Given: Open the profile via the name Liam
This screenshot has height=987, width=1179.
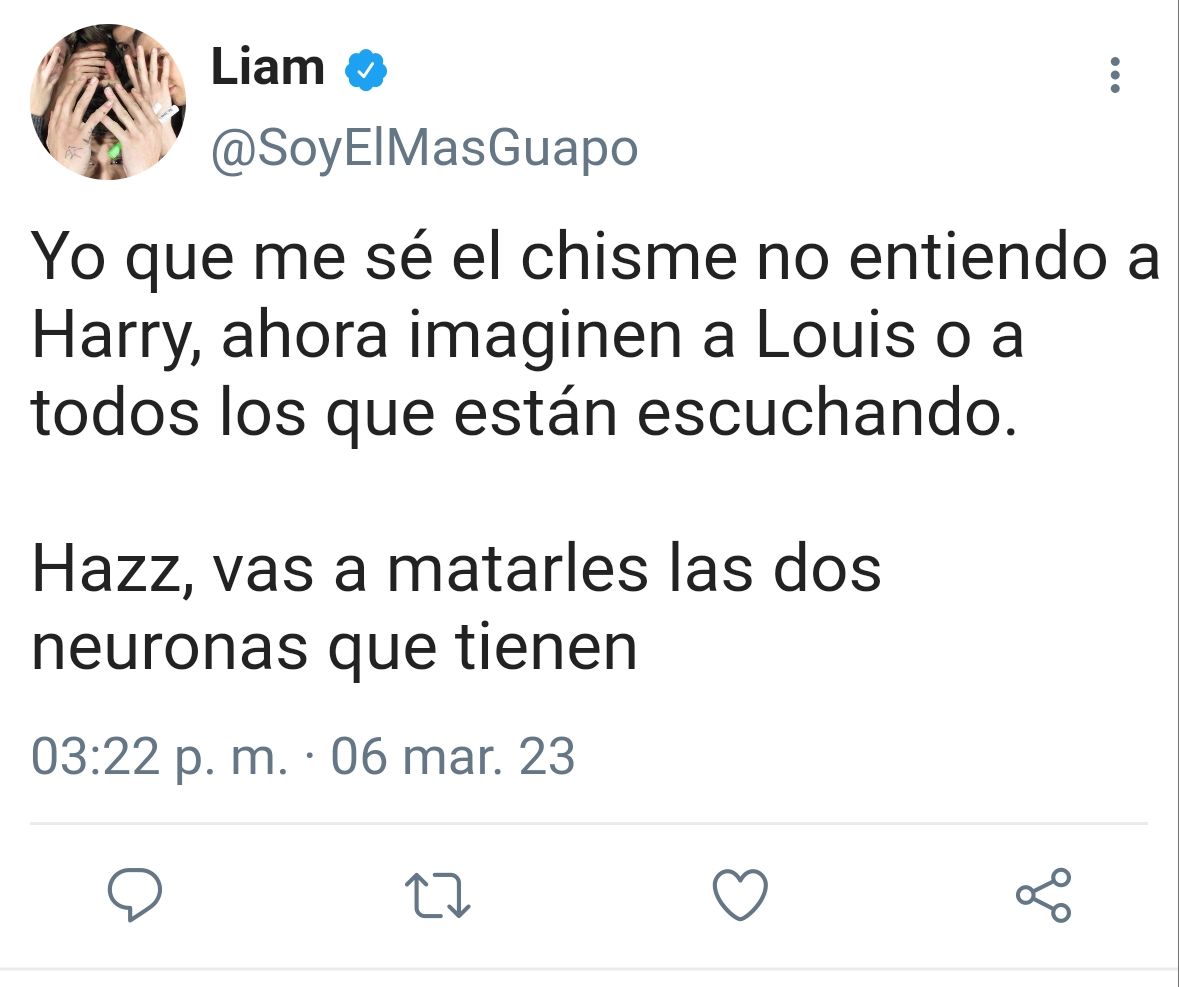Looking at the screenshot, I should coord(268,67).
